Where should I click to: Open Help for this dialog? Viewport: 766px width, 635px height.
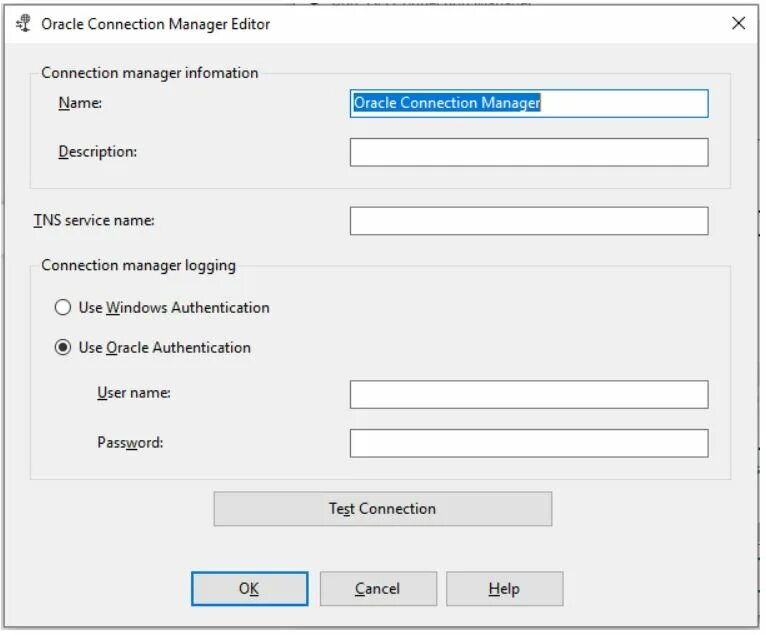pos(505,589)
